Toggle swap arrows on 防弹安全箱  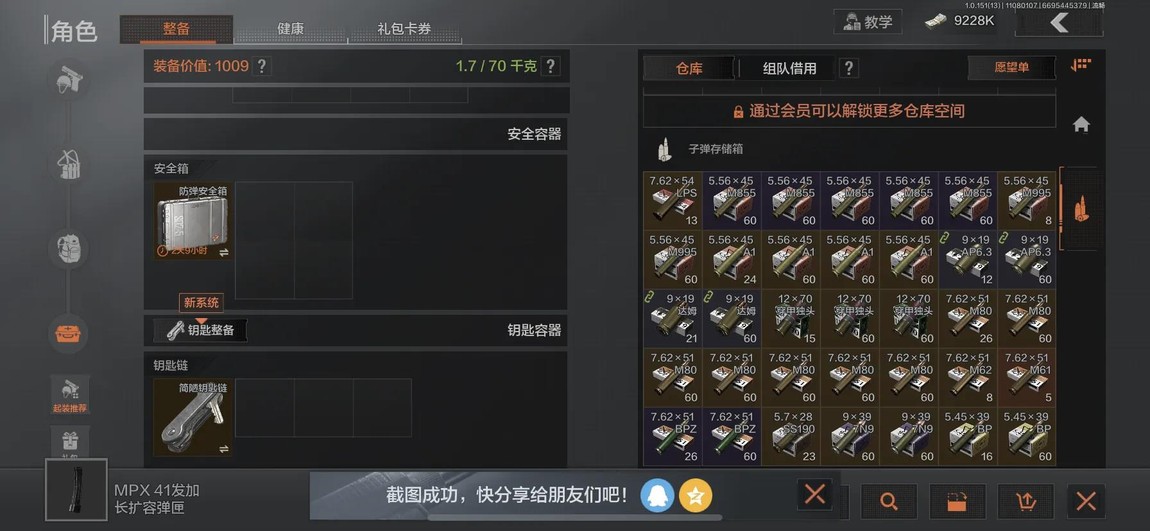pyautogui.click(x=223, y=252)
